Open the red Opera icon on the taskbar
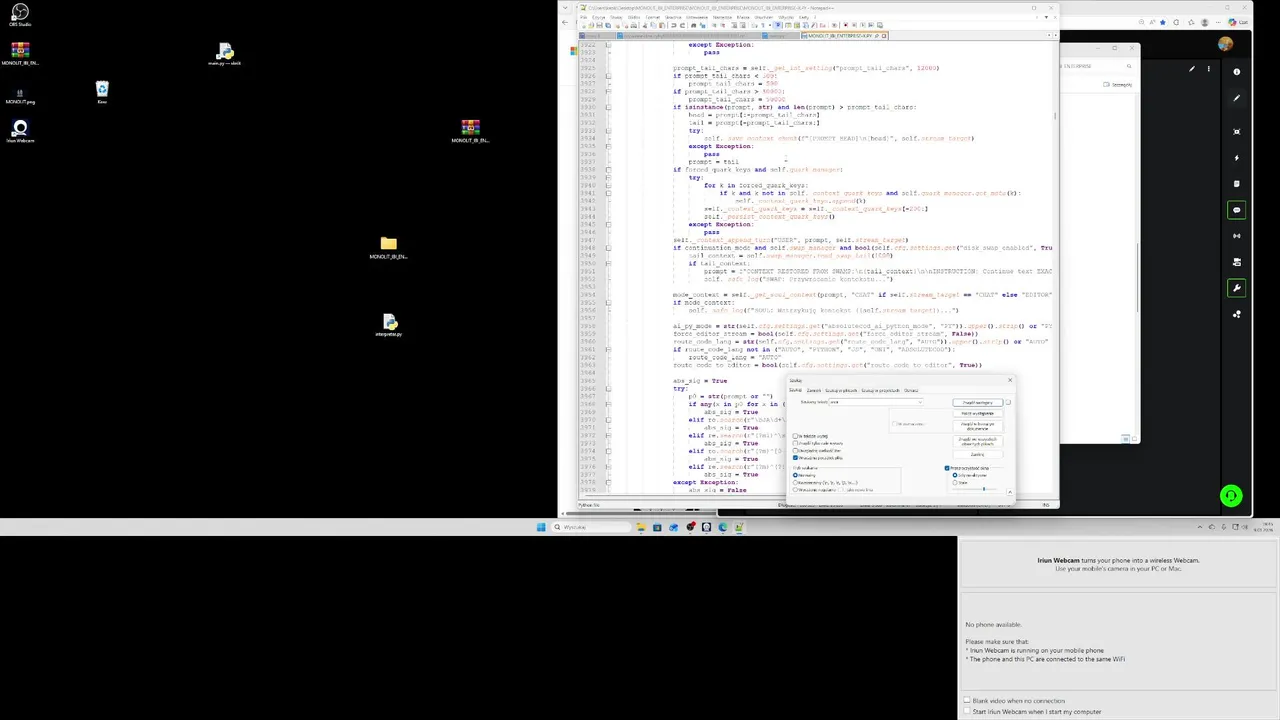Image resolution: width=1280 pixels, height=720 pixels. (690, 527)
